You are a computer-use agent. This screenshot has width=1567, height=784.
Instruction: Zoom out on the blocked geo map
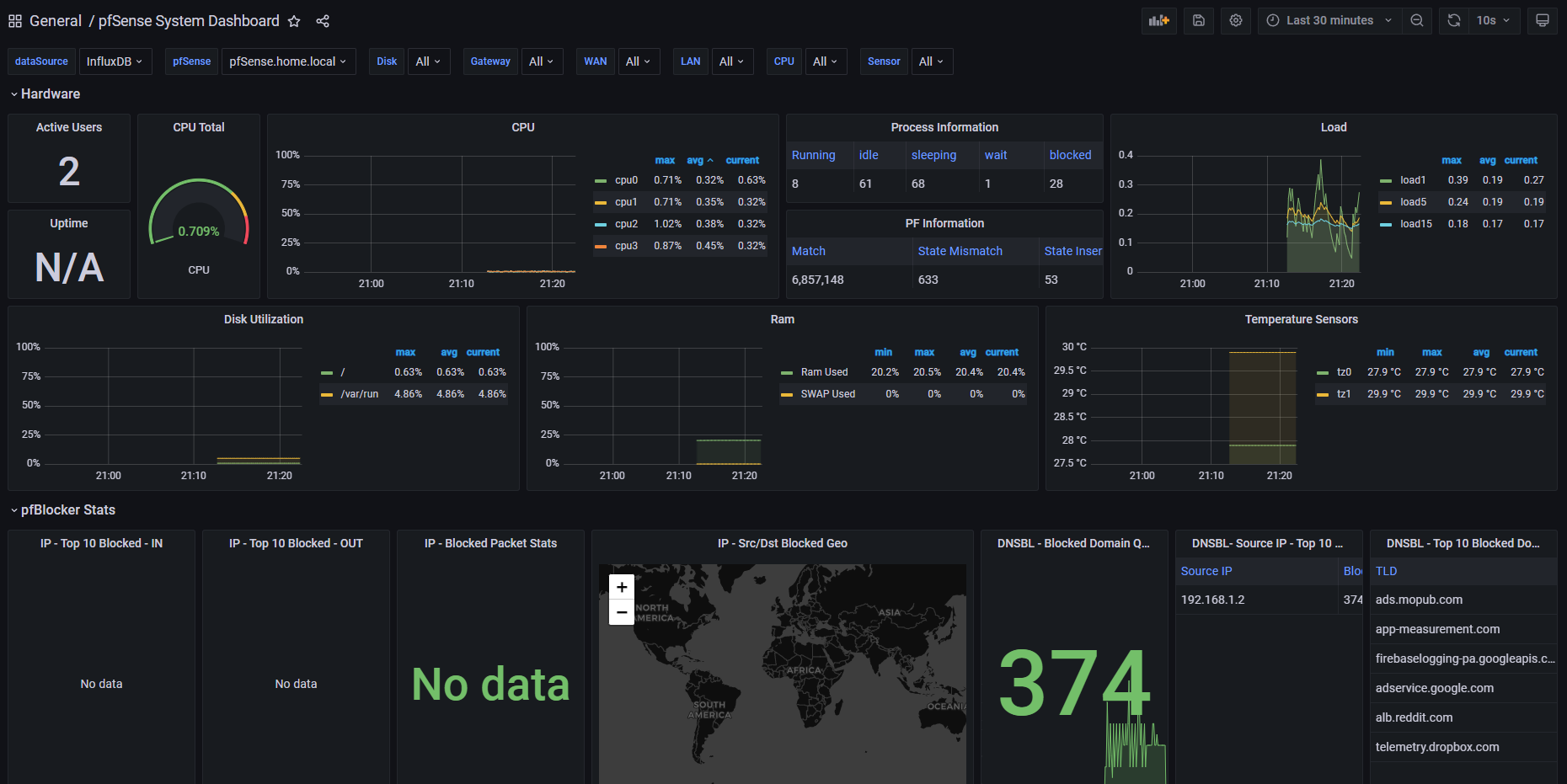[x=622, y=612]
